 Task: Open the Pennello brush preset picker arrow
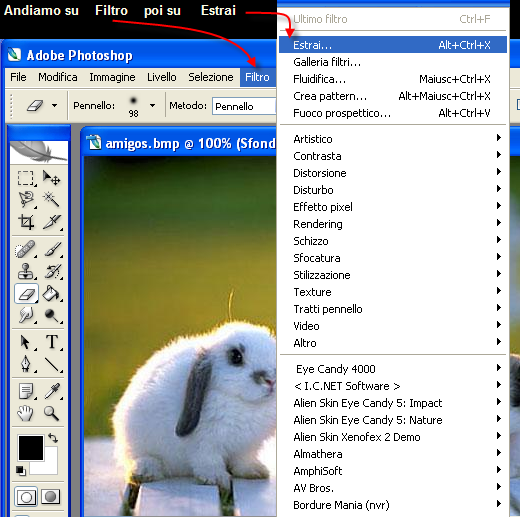[153, 106]
